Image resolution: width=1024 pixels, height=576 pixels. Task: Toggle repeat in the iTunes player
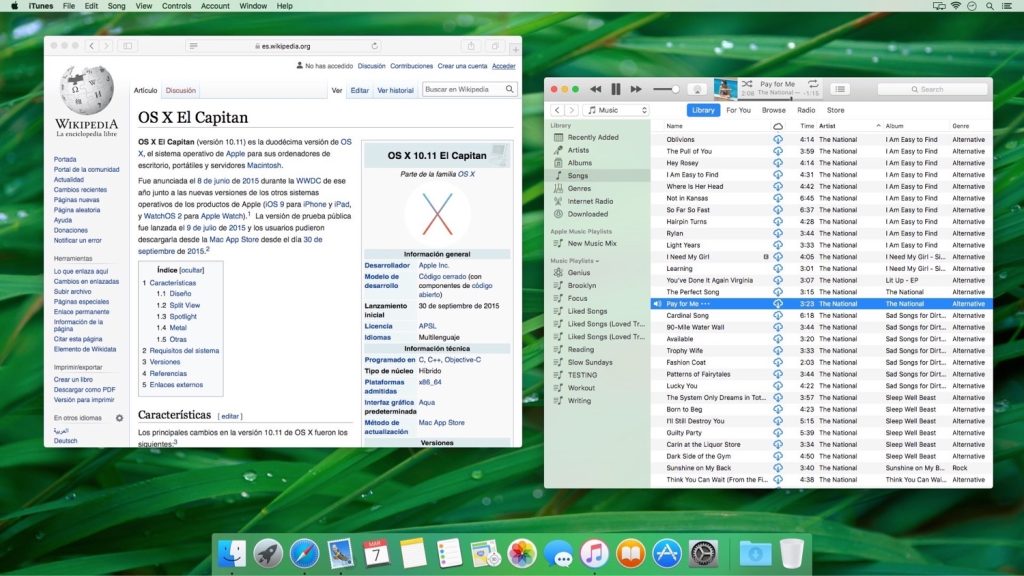pos(813,84)
